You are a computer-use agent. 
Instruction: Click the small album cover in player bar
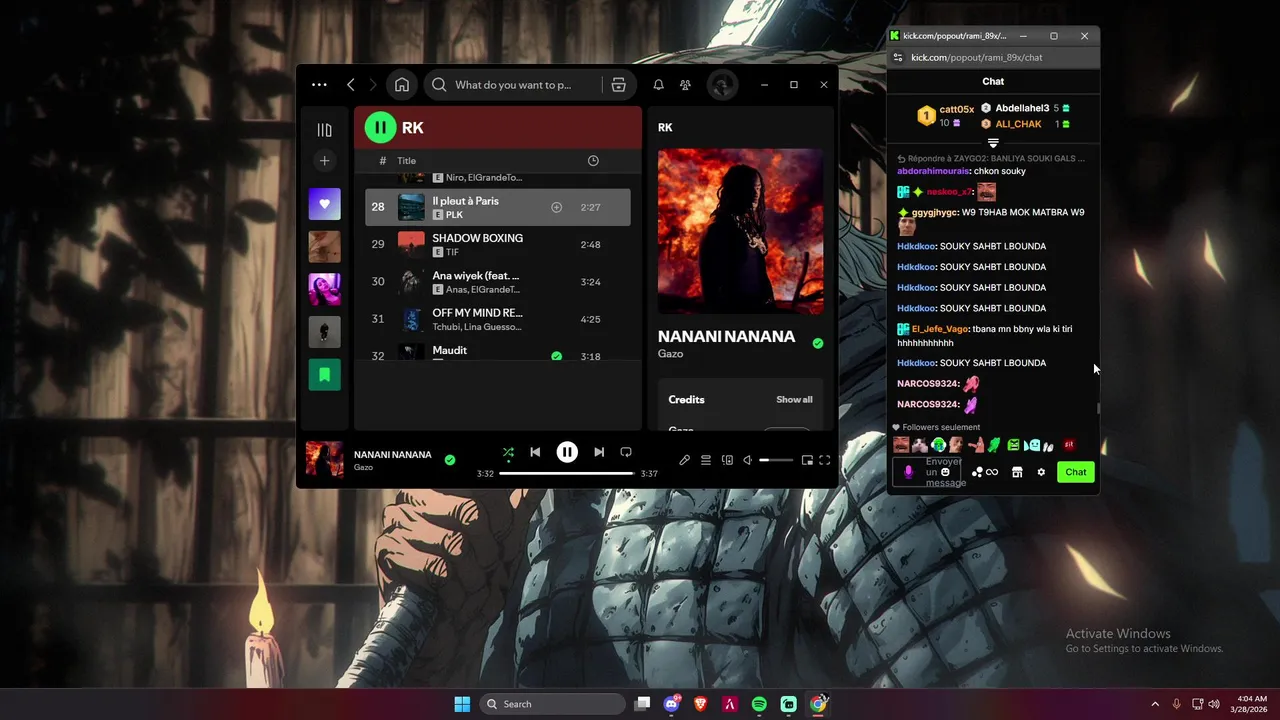pos(324,460)
